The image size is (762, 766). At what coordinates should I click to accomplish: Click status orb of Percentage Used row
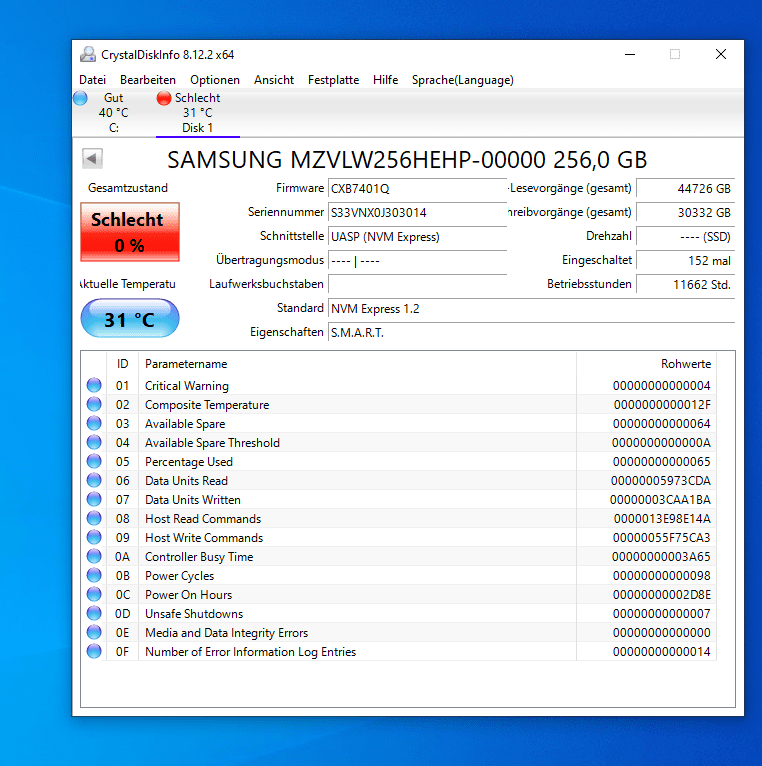[x=94, y=462]
